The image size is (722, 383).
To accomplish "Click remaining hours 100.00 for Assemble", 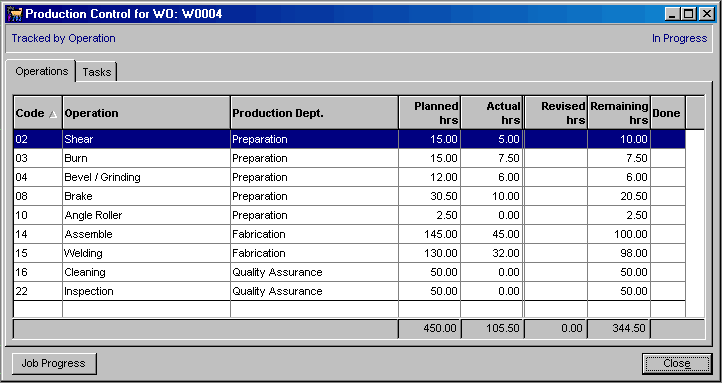I will [619, 234].
